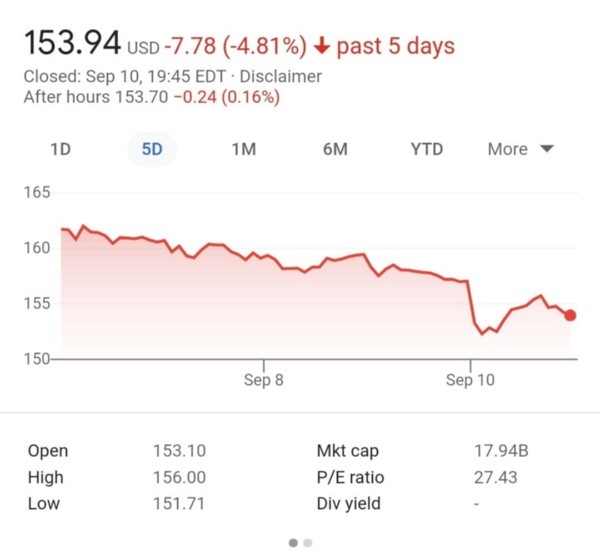600x556 pixels.
Task: Click the Low price 151.71
Action: tap(178, 503)
